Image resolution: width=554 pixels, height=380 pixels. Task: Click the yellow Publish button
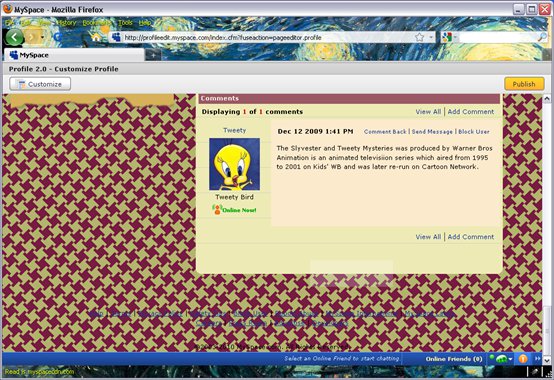(524, 84)
